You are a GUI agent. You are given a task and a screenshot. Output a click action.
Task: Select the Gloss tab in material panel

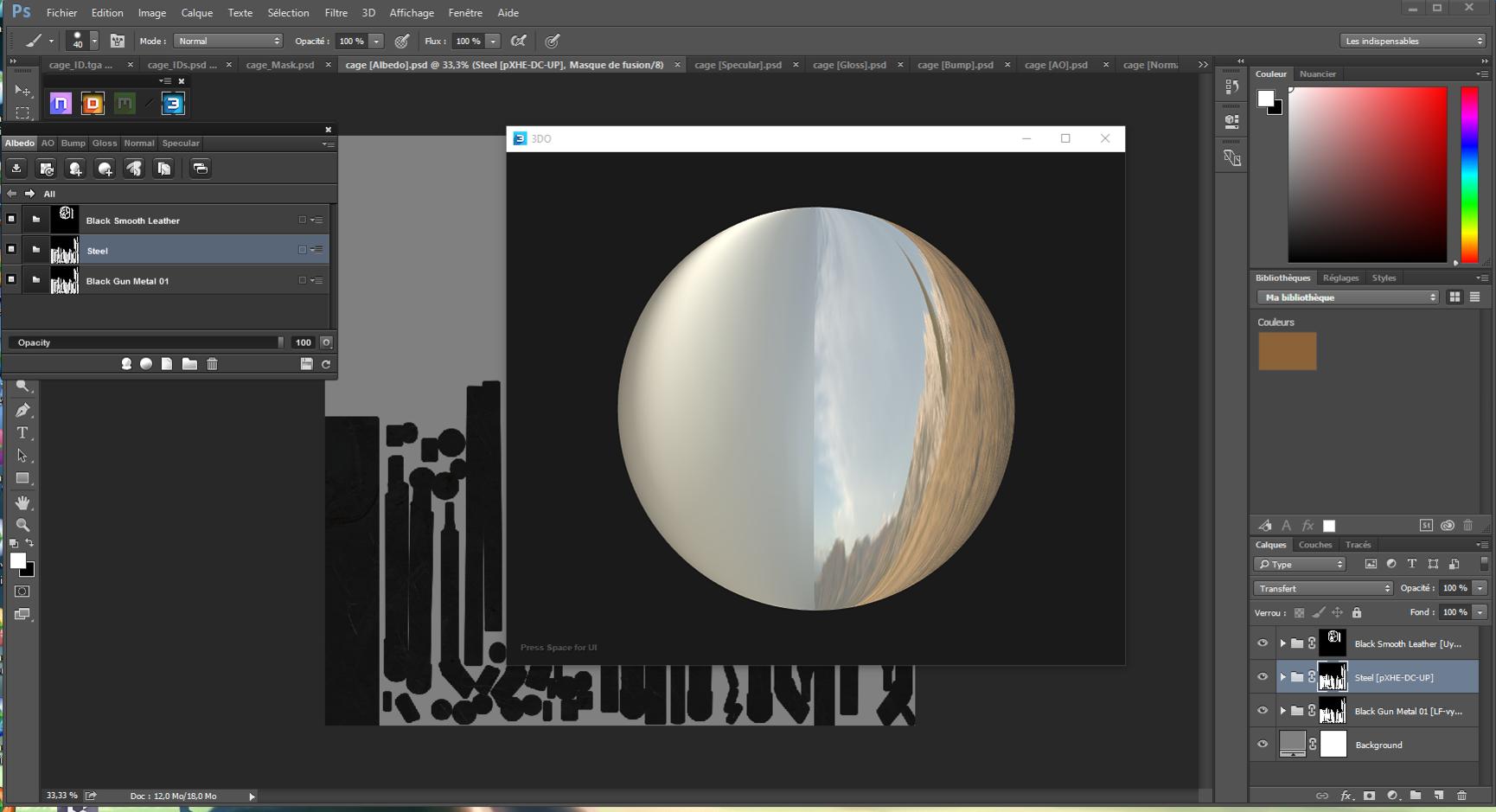[104, 144]
